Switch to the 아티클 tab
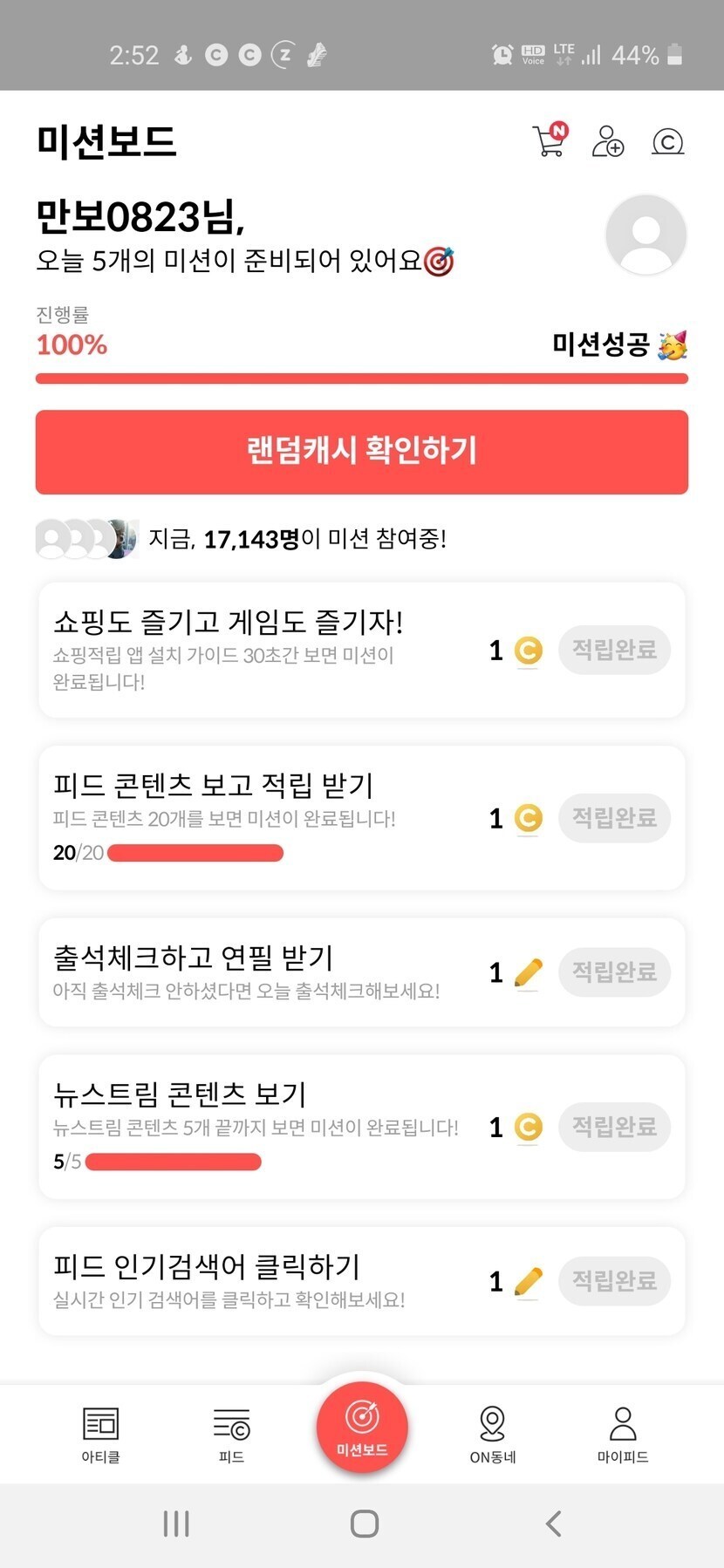 coord(100,1435)
